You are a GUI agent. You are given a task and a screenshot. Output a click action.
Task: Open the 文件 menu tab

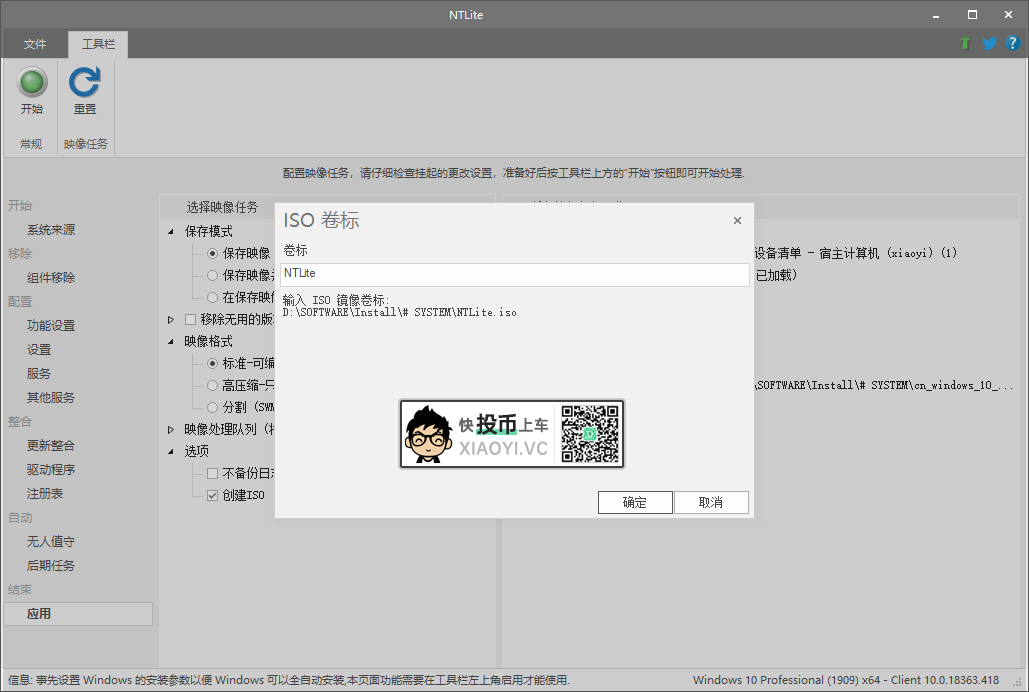pyautogui.click(x=35, y=44)
